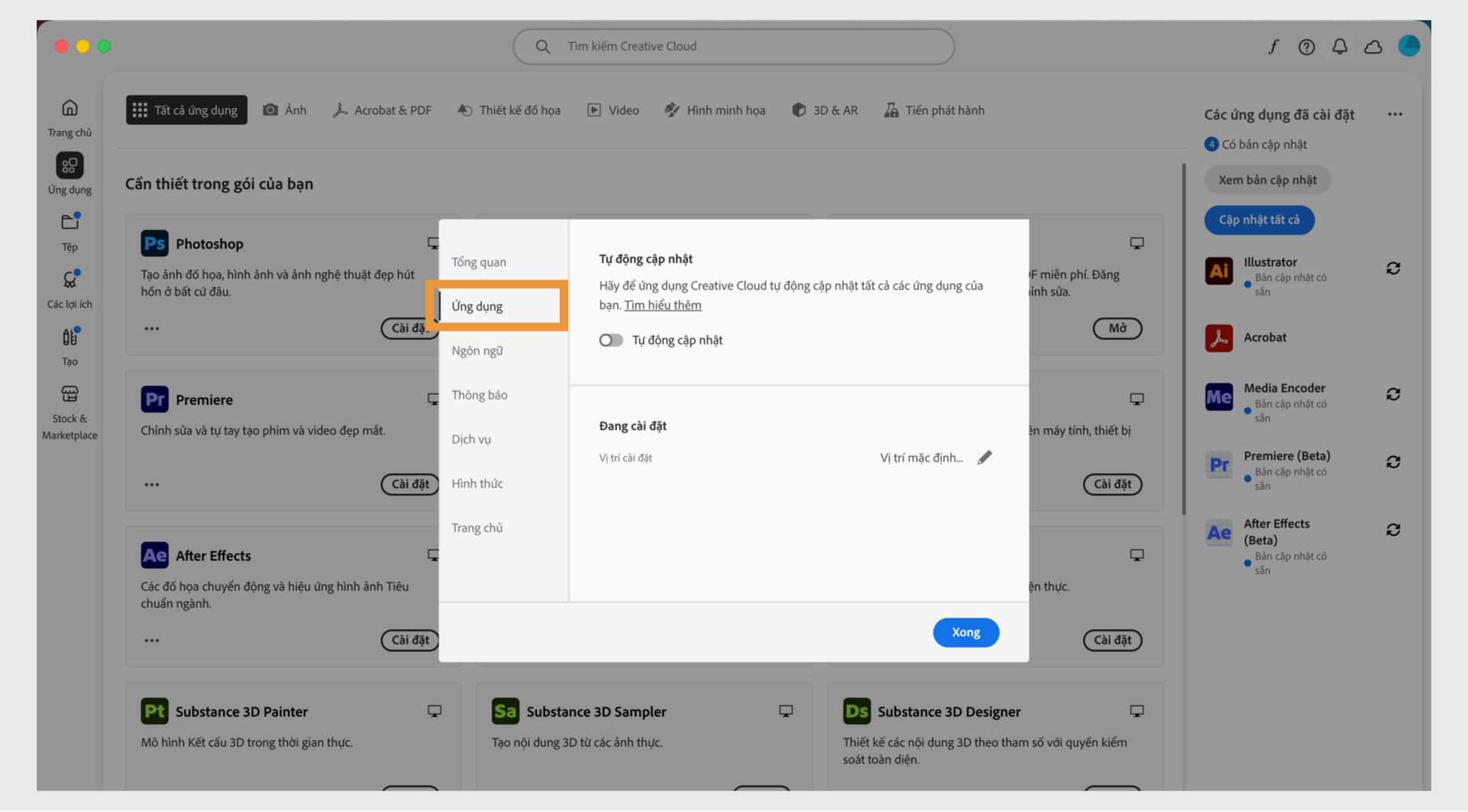This screenshot has width=1468, height=812.
Task: Edit install location with pencil icon
Action: pos(985,457)
